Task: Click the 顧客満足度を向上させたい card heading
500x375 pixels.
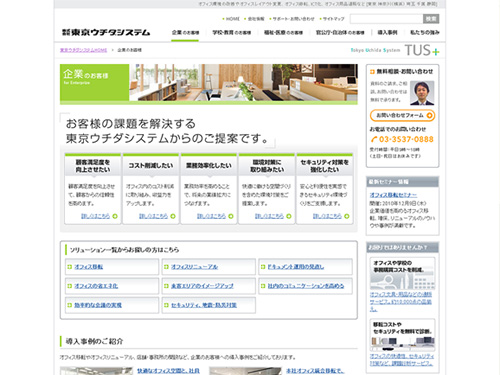Action: [x=93, y=166]
